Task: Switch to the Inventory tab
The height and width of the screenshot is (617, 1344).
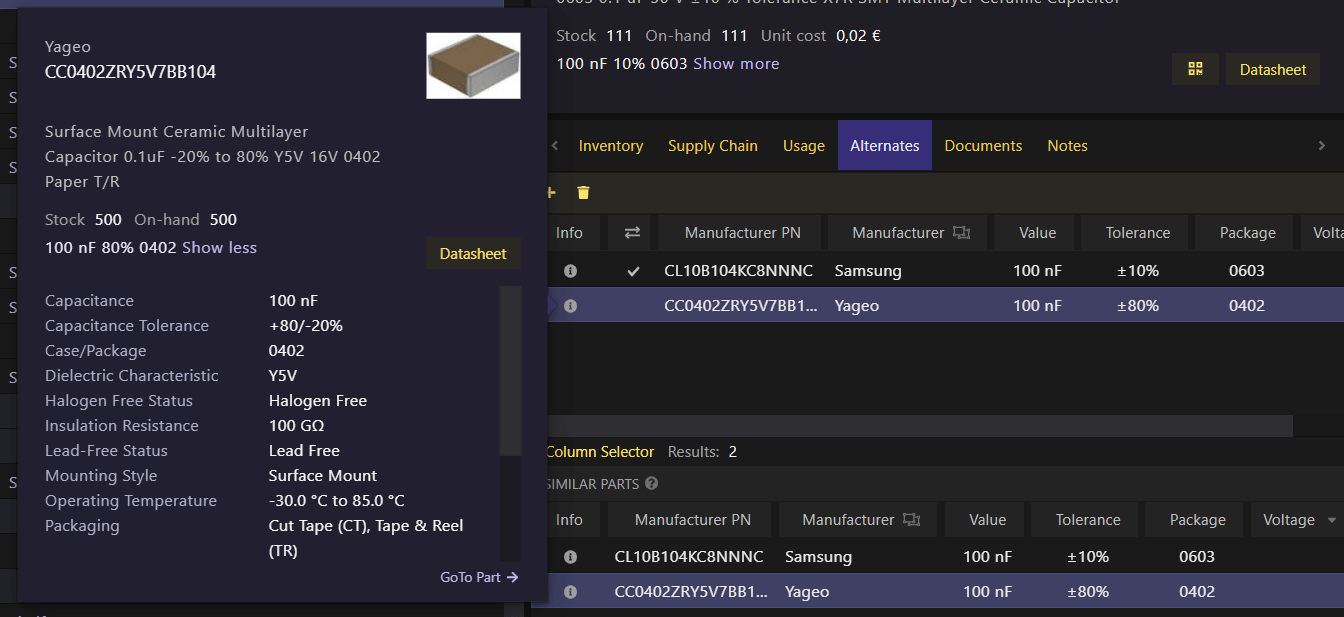Action: (x=610, y=146)
